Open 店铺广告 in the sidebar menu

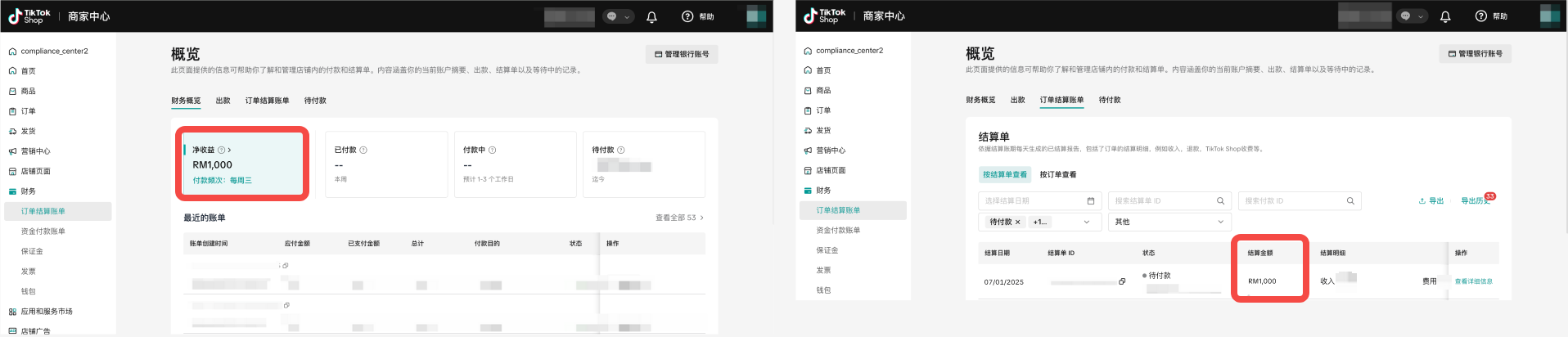(x=35, y=331)
